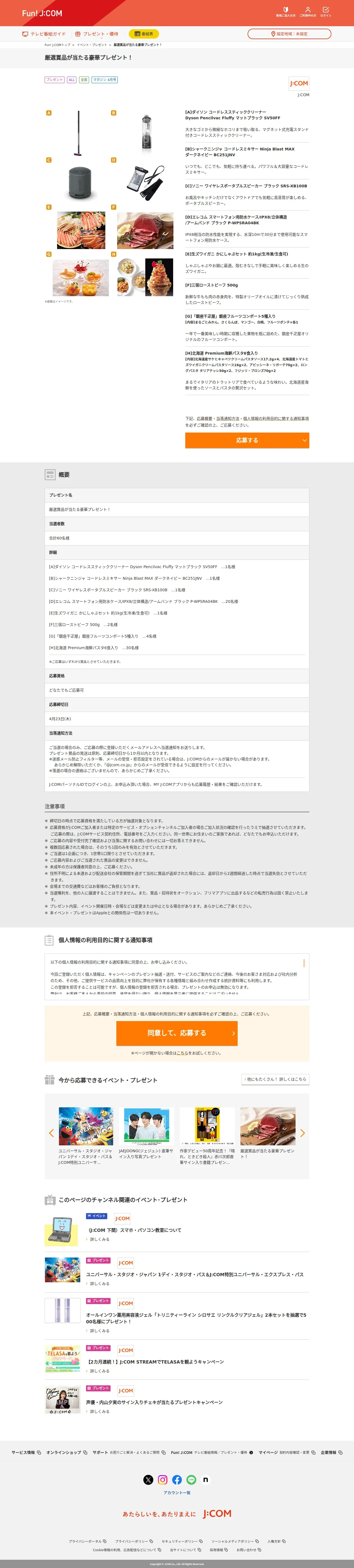Click the J:COM channel logo beside the tags
The width and height of the screenshot is (354, 1568).
(299, 83)
